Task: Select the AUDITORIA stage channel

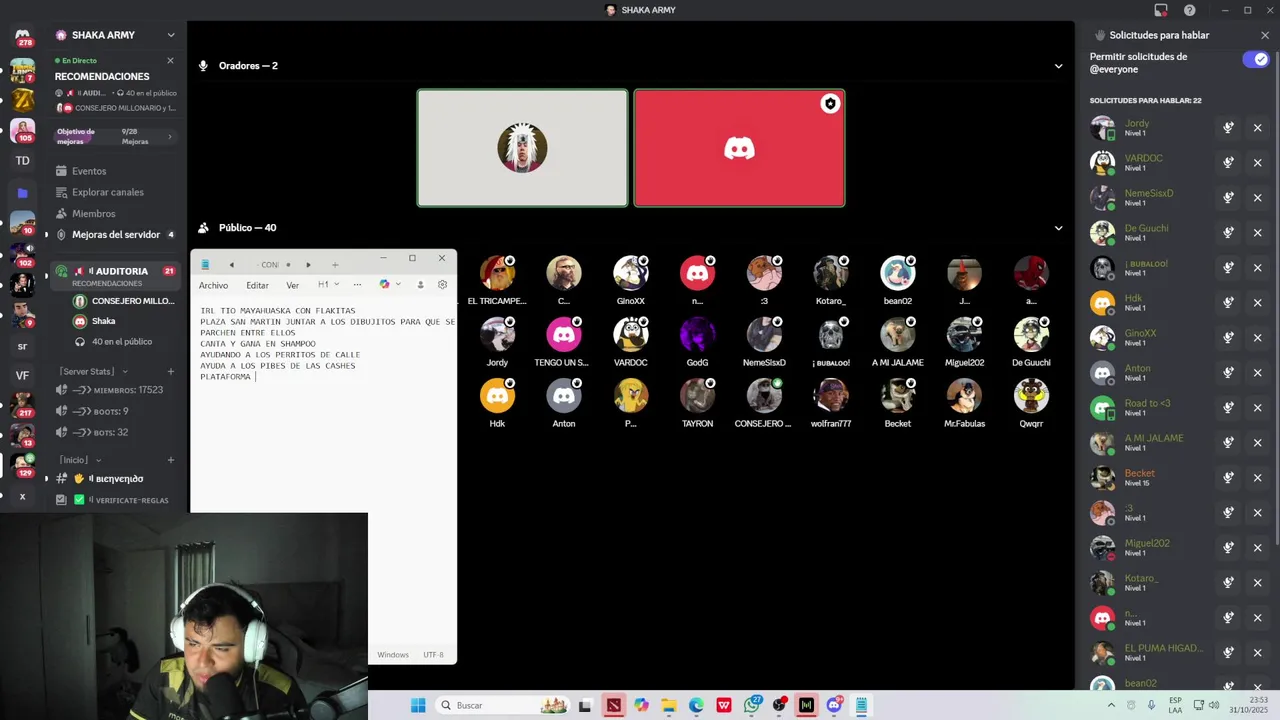Action: tap(116, 275)
